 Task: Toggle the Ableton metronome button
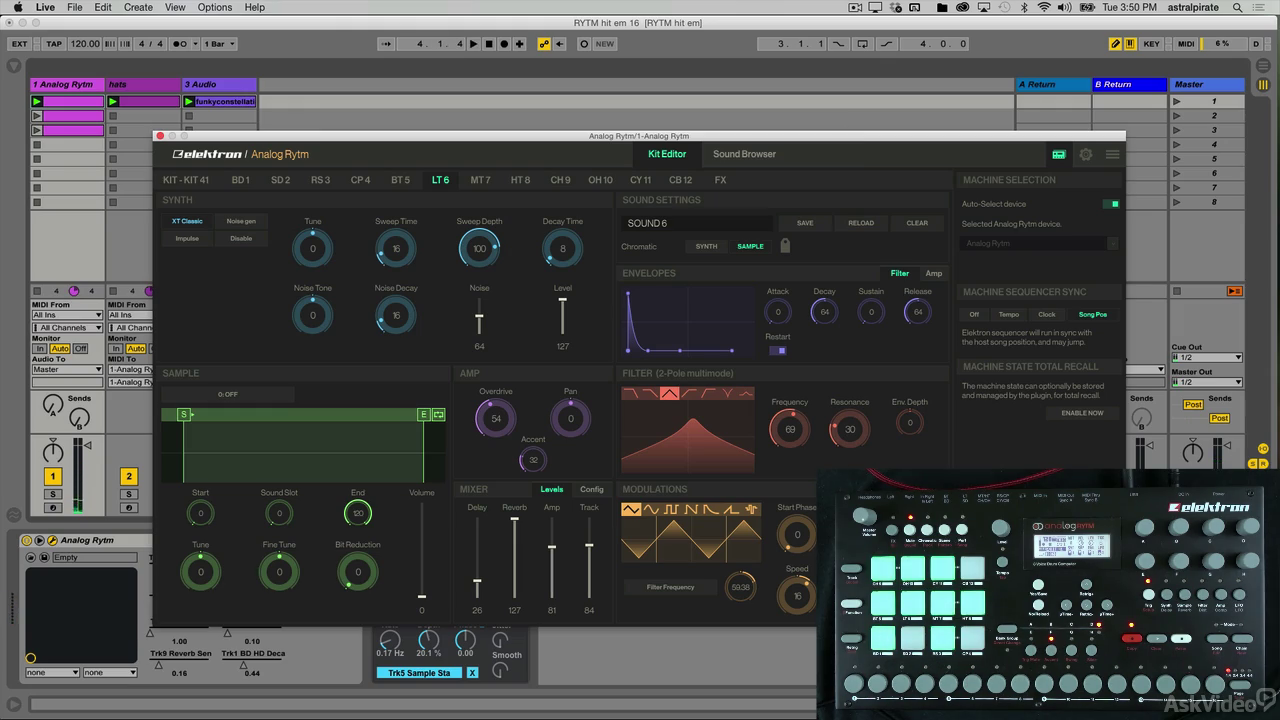coord(180,44)
